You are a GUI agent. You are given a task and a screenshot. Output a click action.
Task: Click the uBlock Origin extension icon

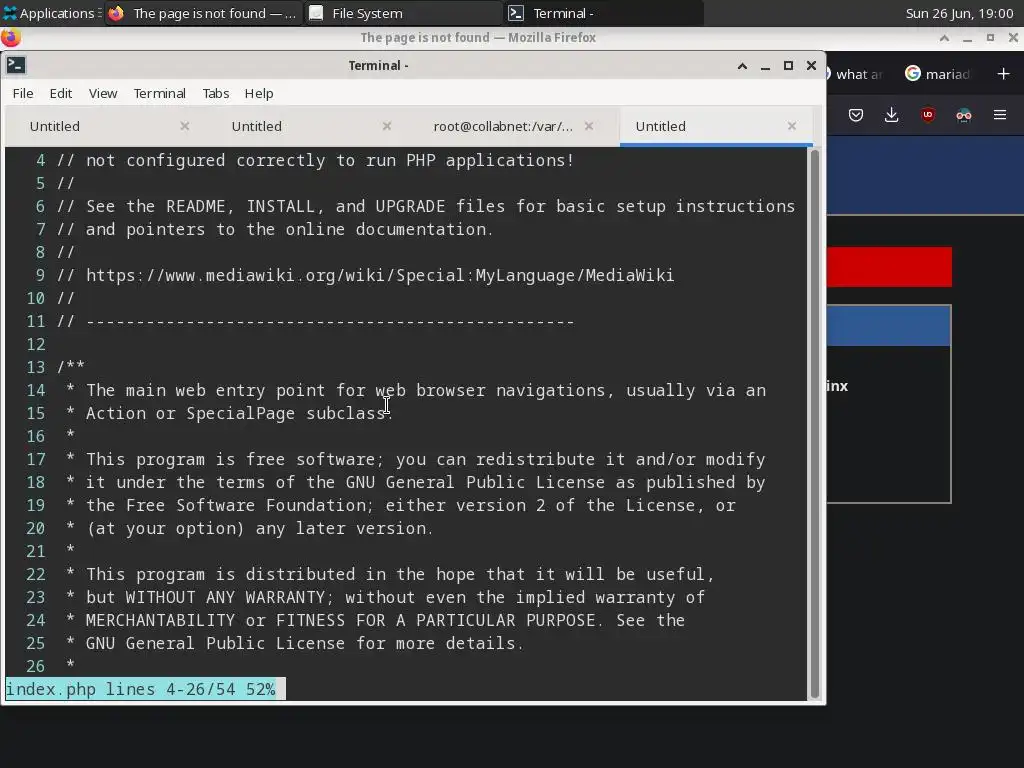[928, 116]
